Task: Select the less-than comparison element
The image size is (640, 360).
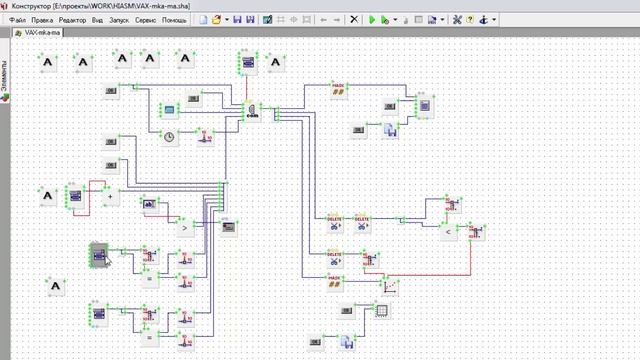Action: coord(448,232)
